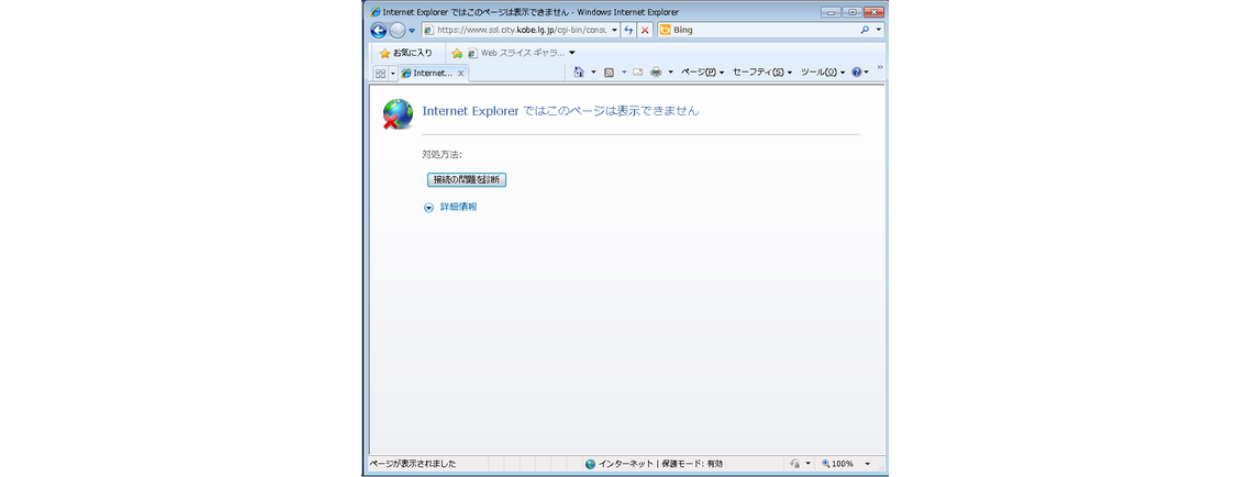Click インターネット | 保護モード: 有効 status text
1250x477 pixels.
(660, 464)
